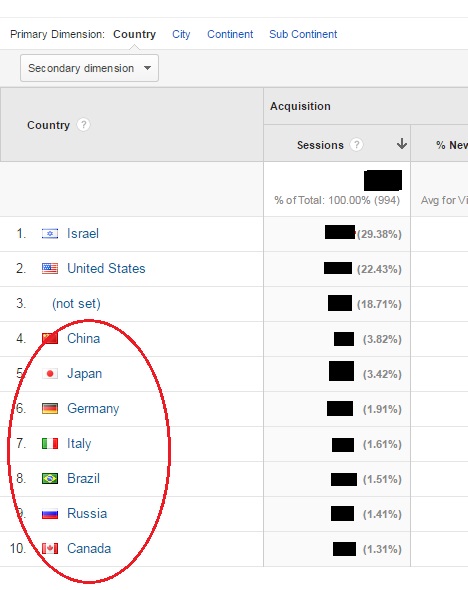The height and width of the screenshot is (590, 468).
Task: Open the Secondary dimension dropdown
Action: pyautogui.click(x=90, y=68)
